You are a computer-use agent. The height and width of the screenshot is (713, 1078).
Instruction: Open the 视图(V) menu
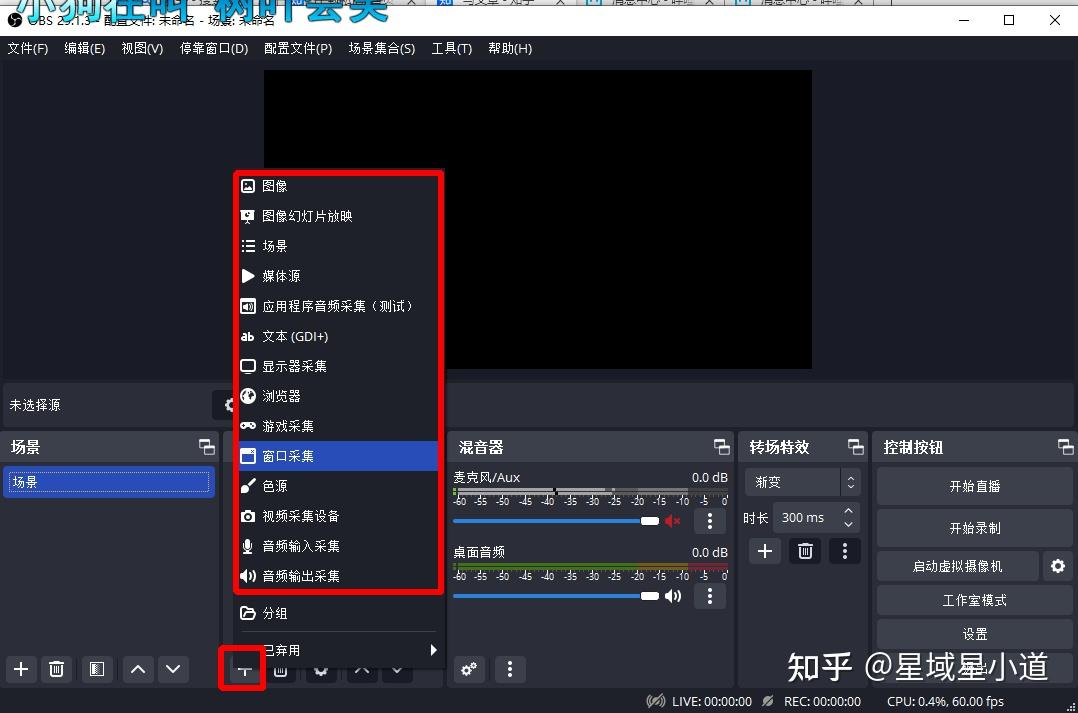pos(142,48)
